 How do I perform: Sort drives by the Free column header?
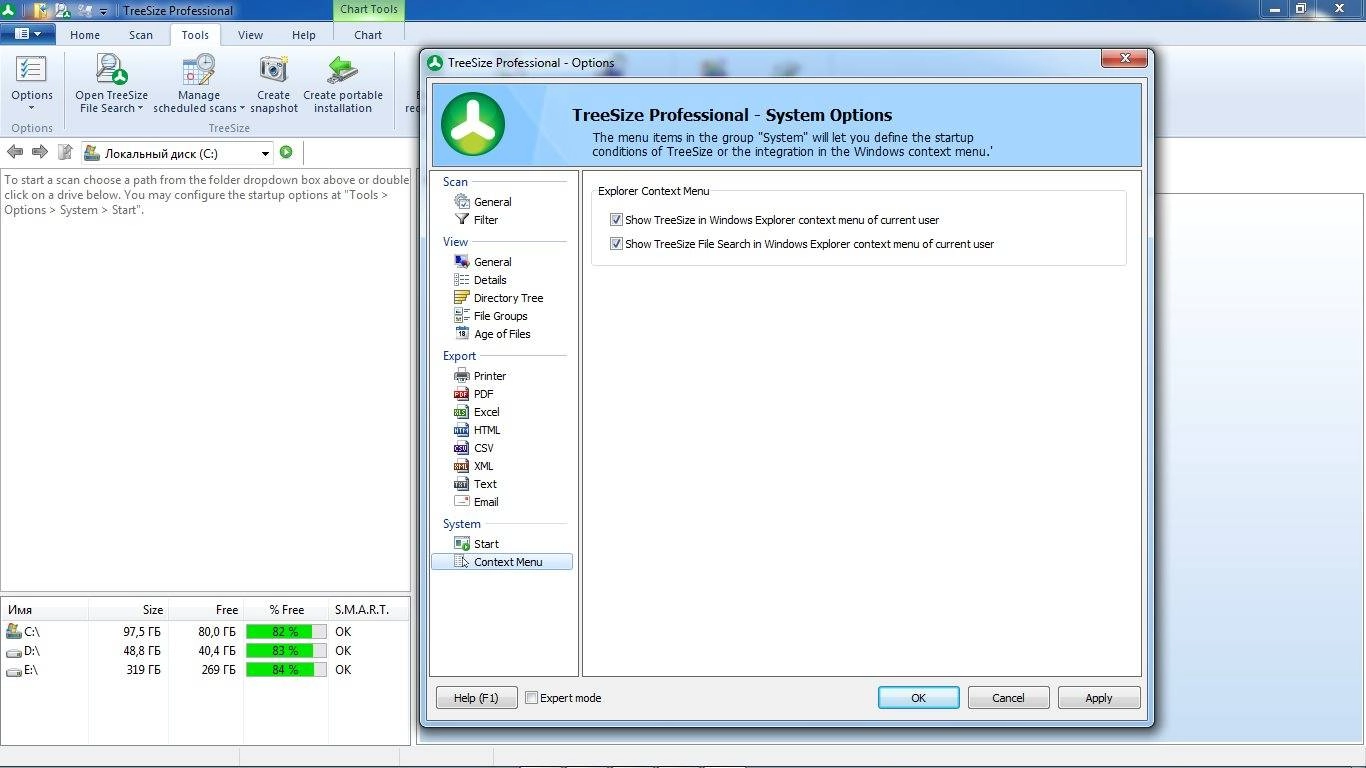coord(204,610)
